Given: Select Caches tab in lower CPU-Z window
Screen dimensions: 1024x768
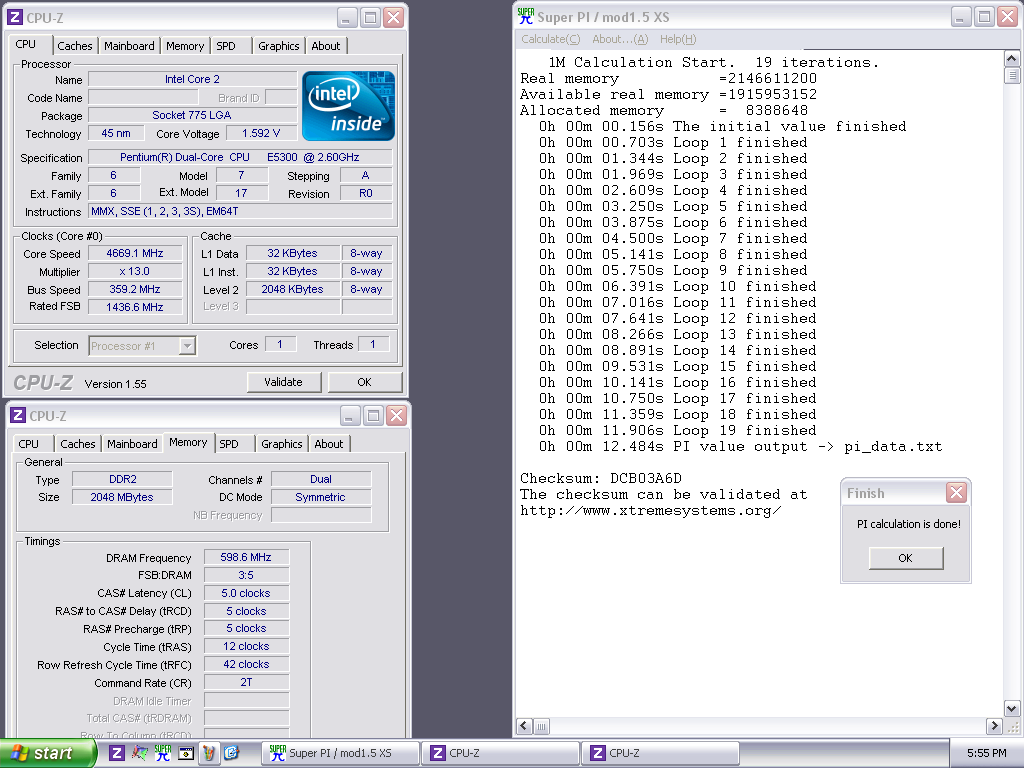Looking at the screenshot, I should 78,444.
